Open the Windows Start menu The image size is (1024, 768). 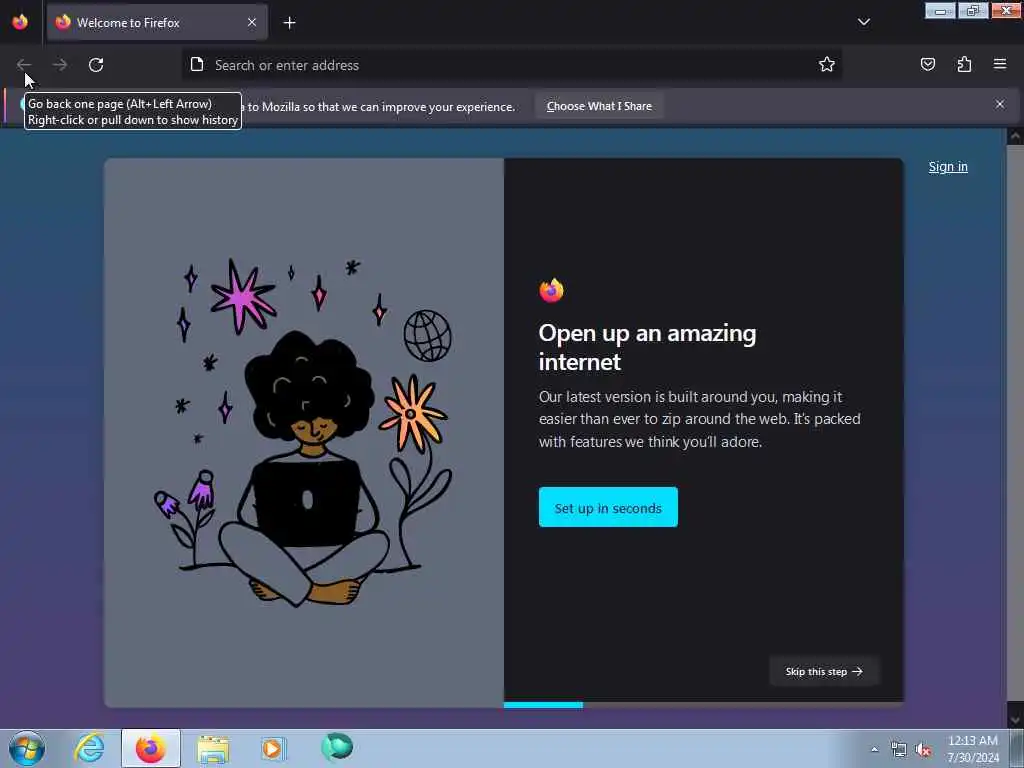[x=27, y=748]
